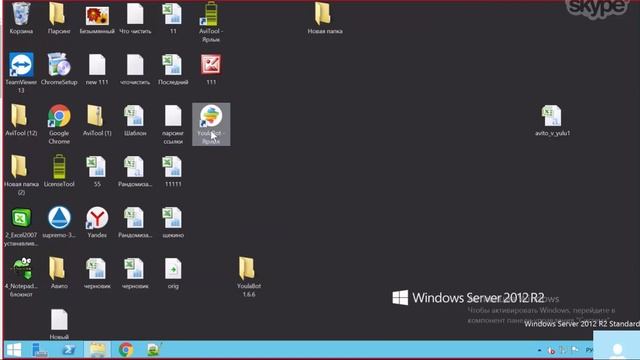
Task: Select the red 111 icon
Action: [x=211, y=69]
